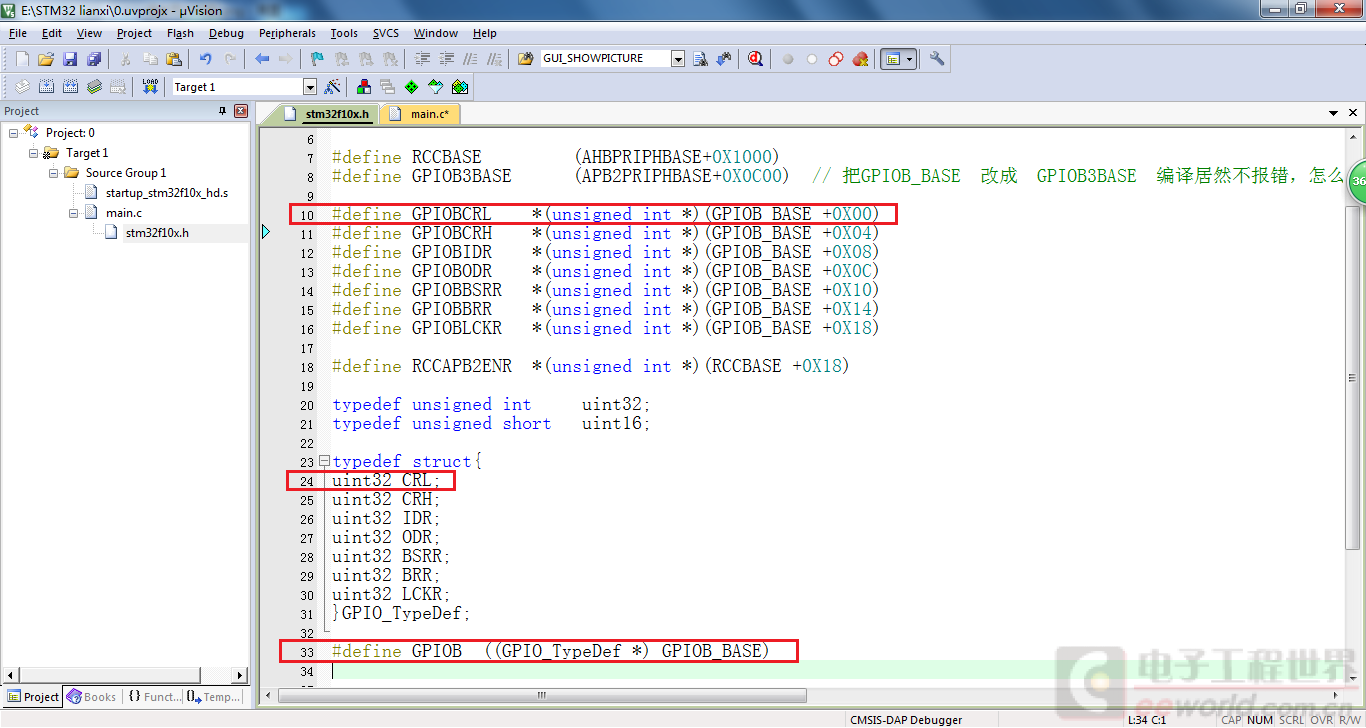Open a file using the folder icon
Screen dimensions: 1366x728
[46, 59]
